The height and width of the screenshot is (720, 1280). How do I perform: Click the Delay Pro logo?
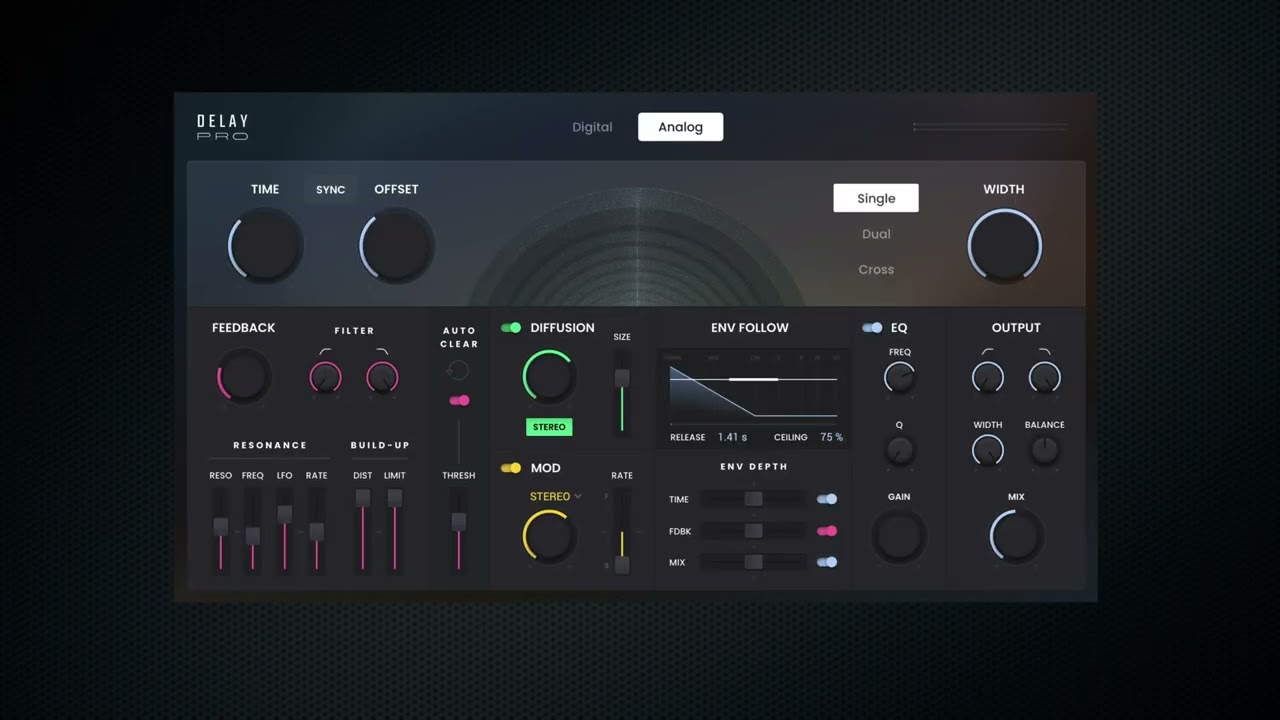tap(223, 127)
